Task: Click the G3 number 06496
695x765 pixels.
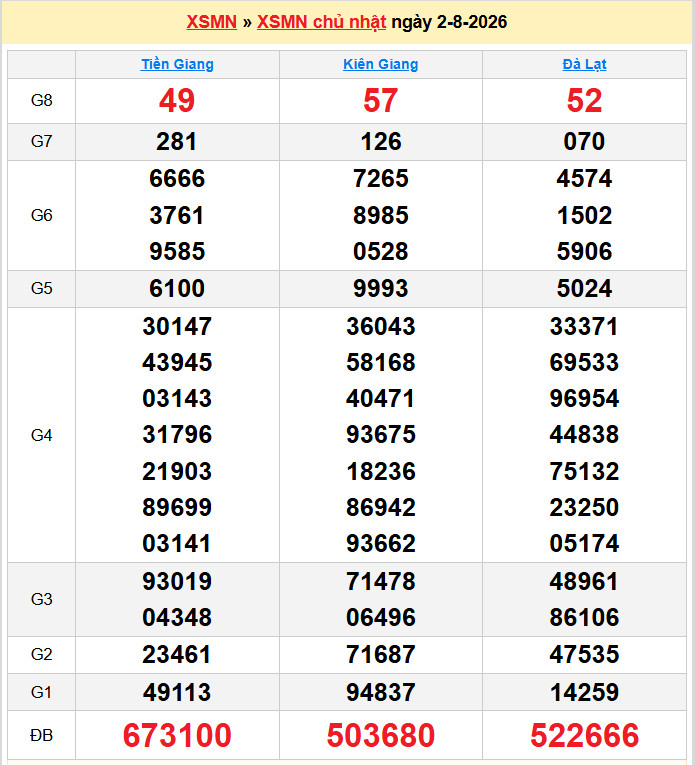Action: (381, 618)
